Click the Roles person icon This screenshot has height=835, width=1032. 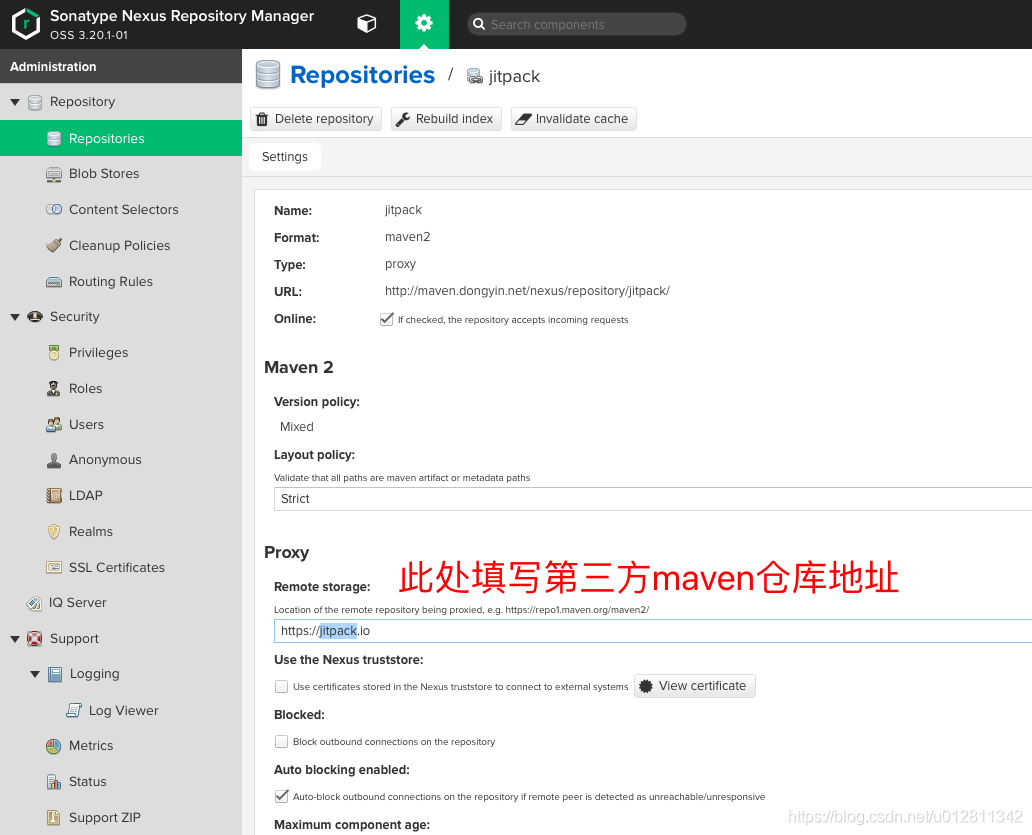(54, 389)
